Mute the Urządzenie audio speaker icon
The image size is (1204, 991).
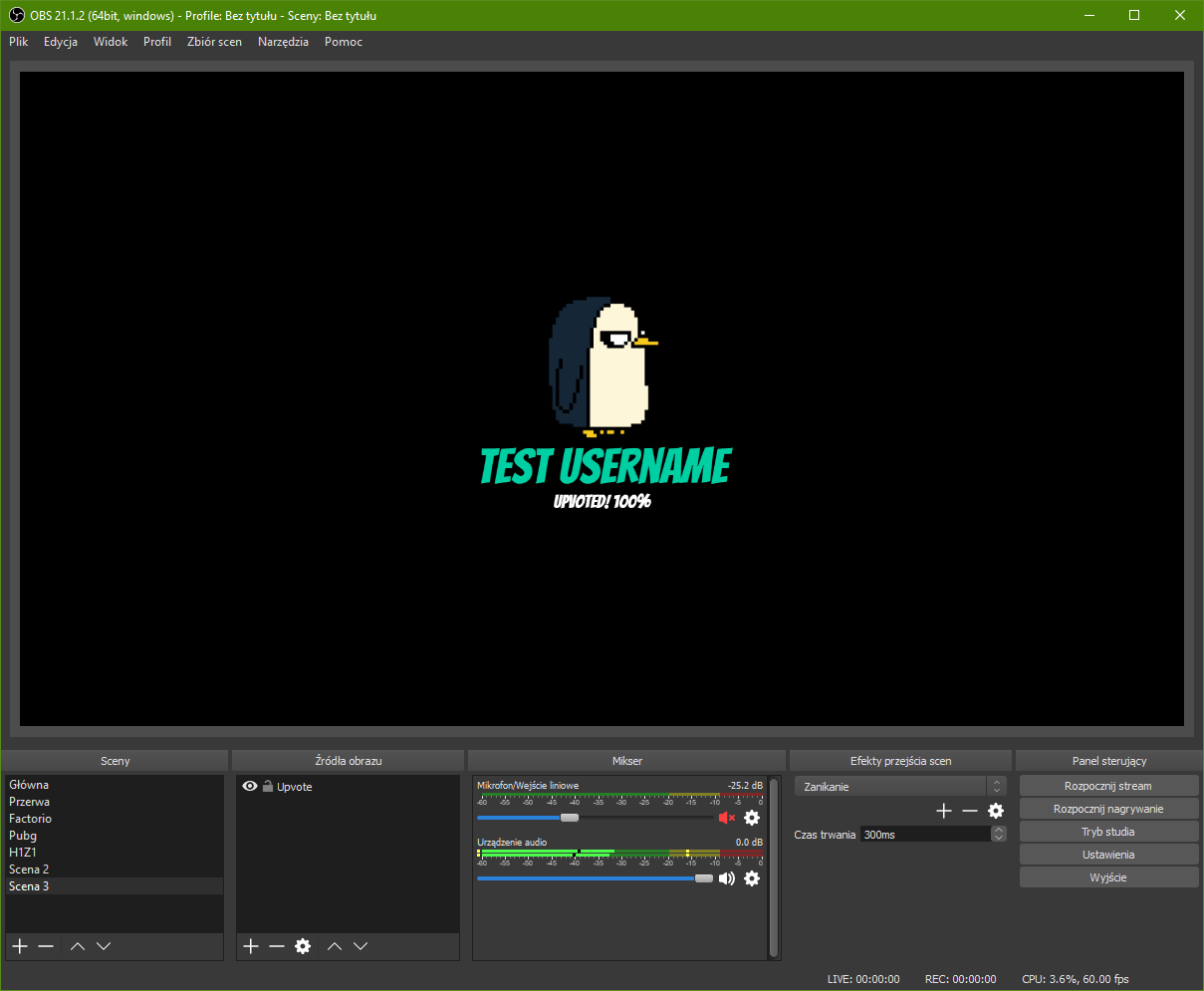[726, 878]
